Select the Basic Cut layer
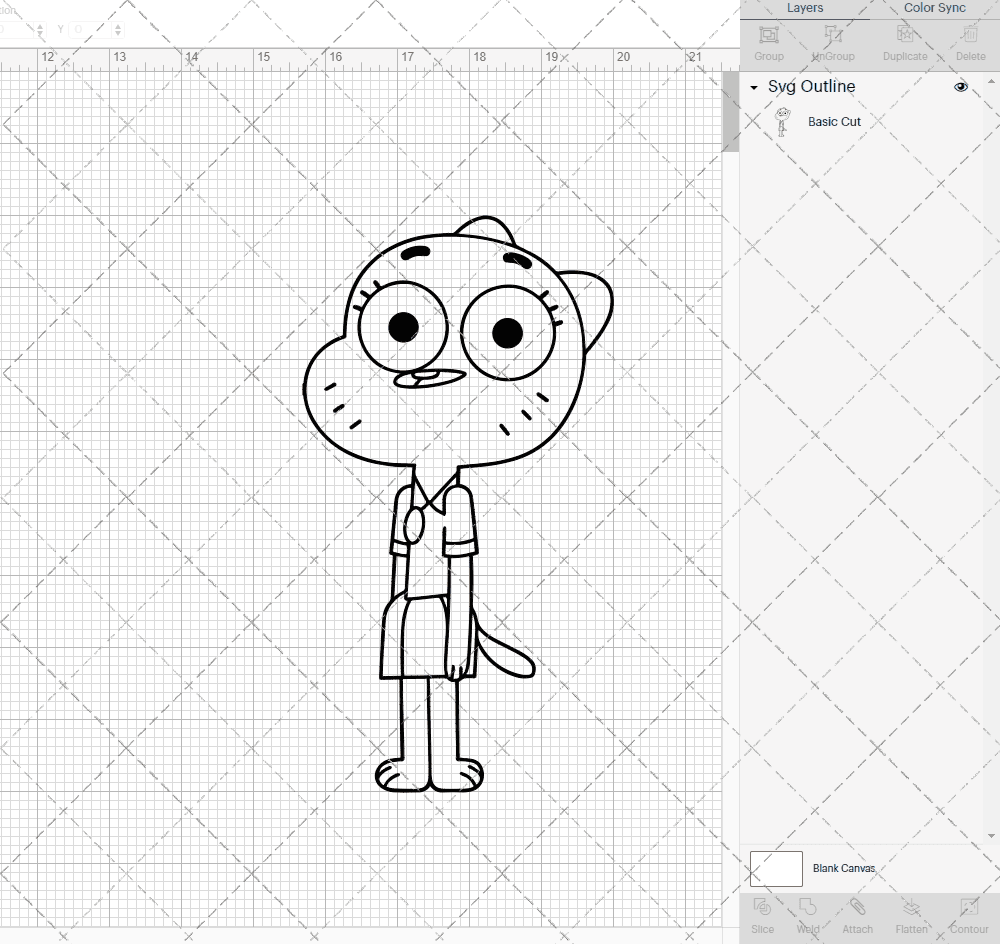 [x=834, y=121]
